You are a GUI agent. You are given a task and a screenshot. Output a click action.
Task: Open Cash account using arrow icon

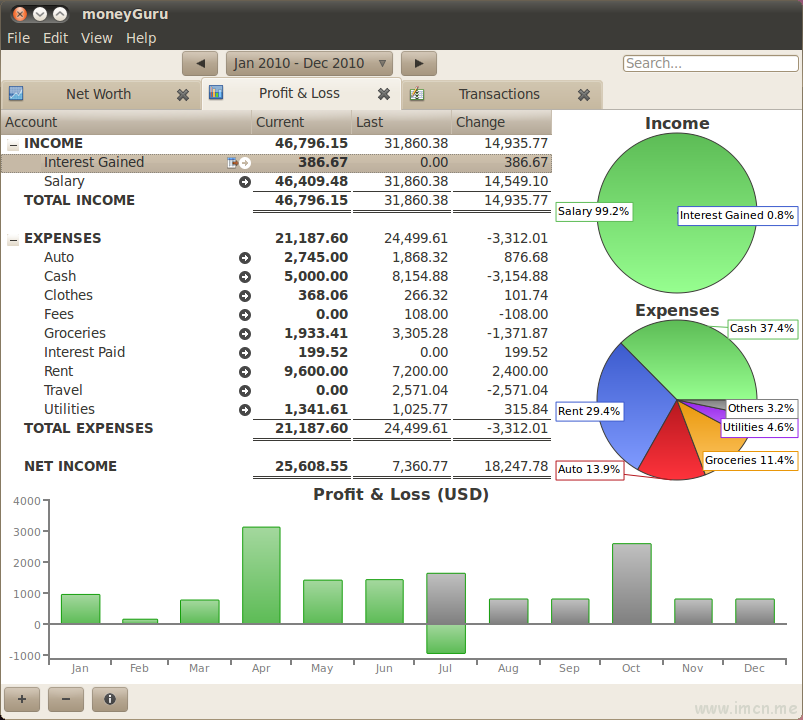[x=245, y=277]
